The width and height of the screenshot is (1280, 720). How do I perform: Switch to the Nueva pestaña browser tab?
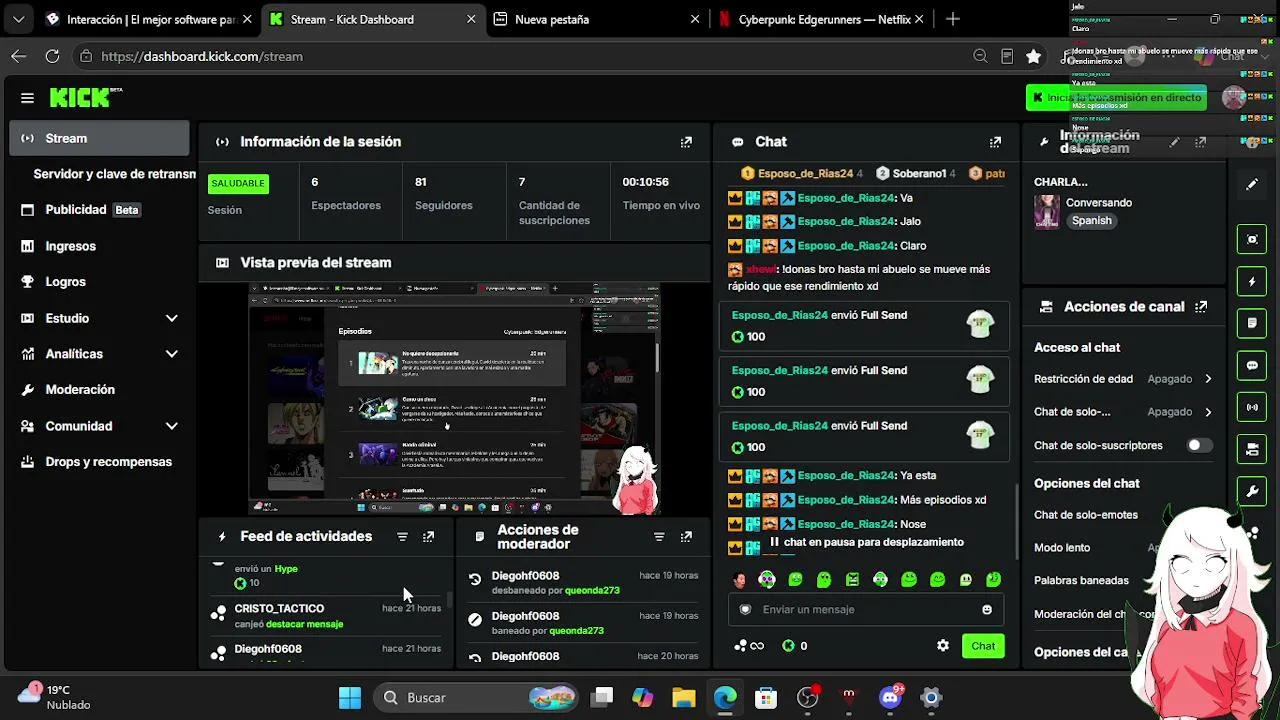tap(597, 19)
